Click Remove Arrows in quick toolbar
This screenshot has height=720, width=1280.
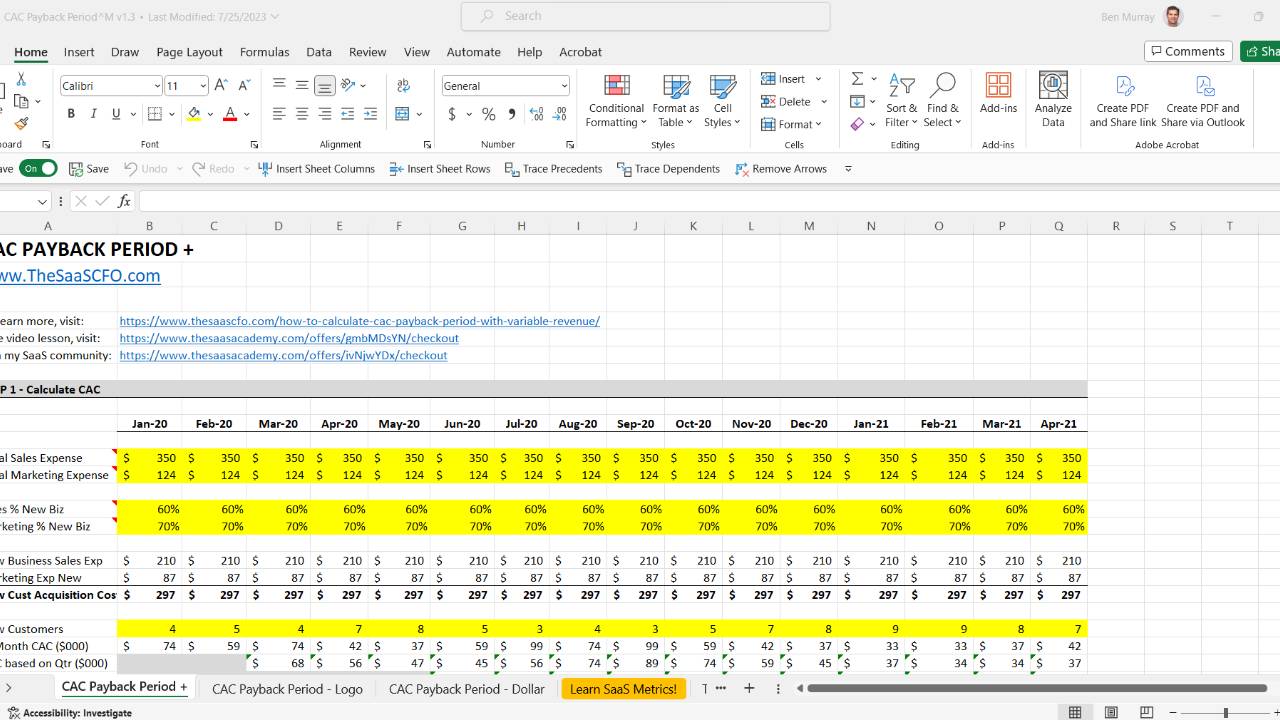pos(781,169)
